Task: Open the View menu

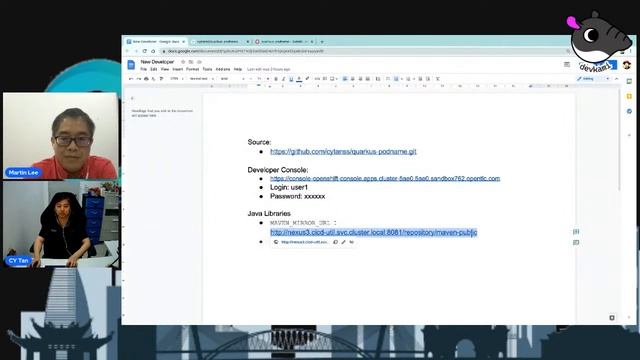Action: tap(164, 69)
